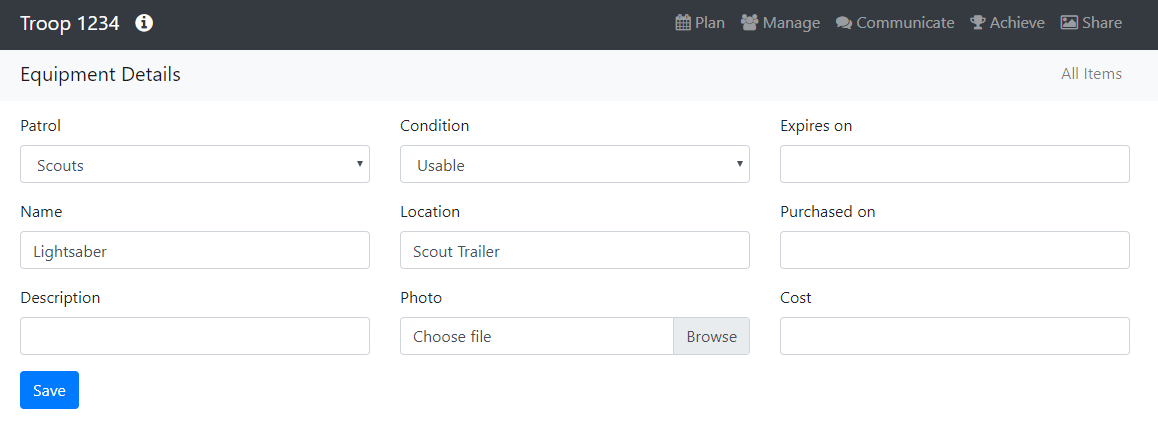This screenshot has height=433, width=1158.
Task: Click into the Location field with Scout Trailer
Action: (575, 251)
